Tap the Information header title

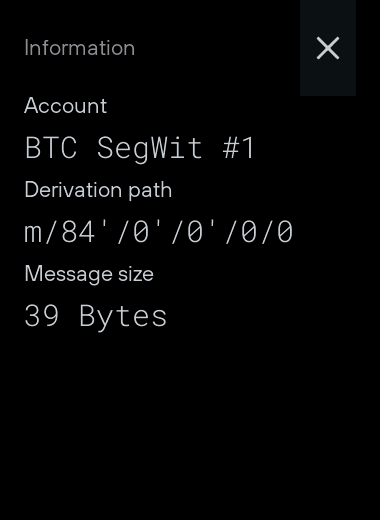click(x=80, y=48)
